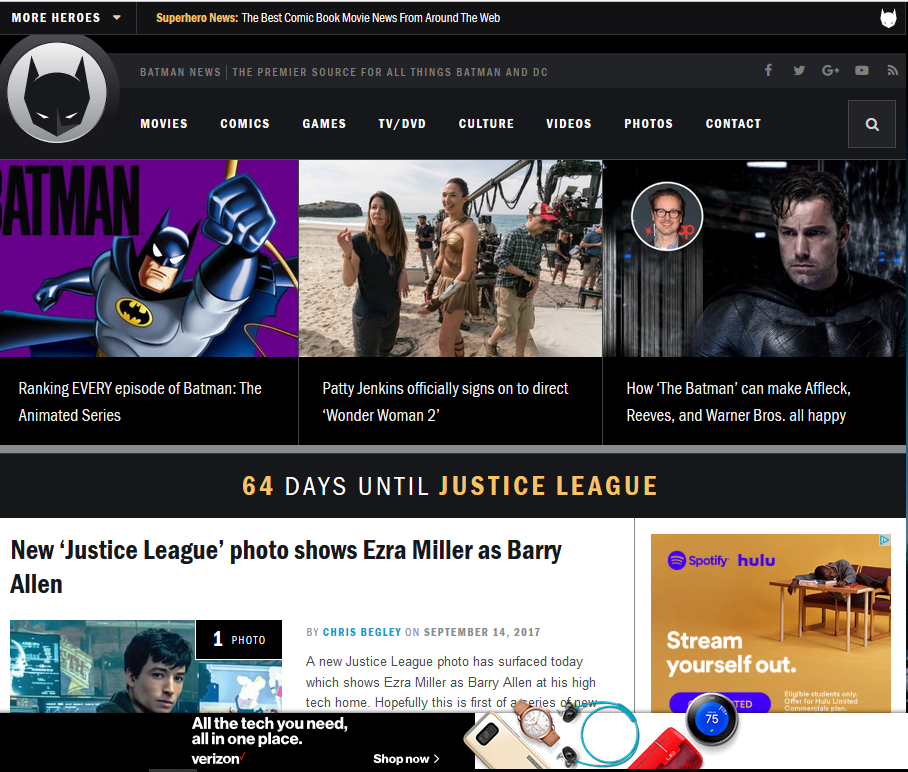Open the Comics menu
Viewport: 908px width, 772px height.
[x=245, y=124]
